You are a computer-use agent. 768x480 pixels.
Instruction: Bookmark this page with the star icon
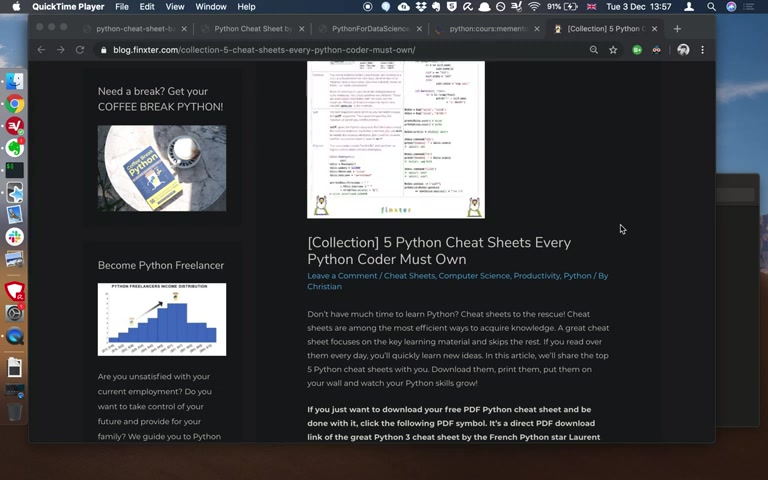[x=613, y=50]
